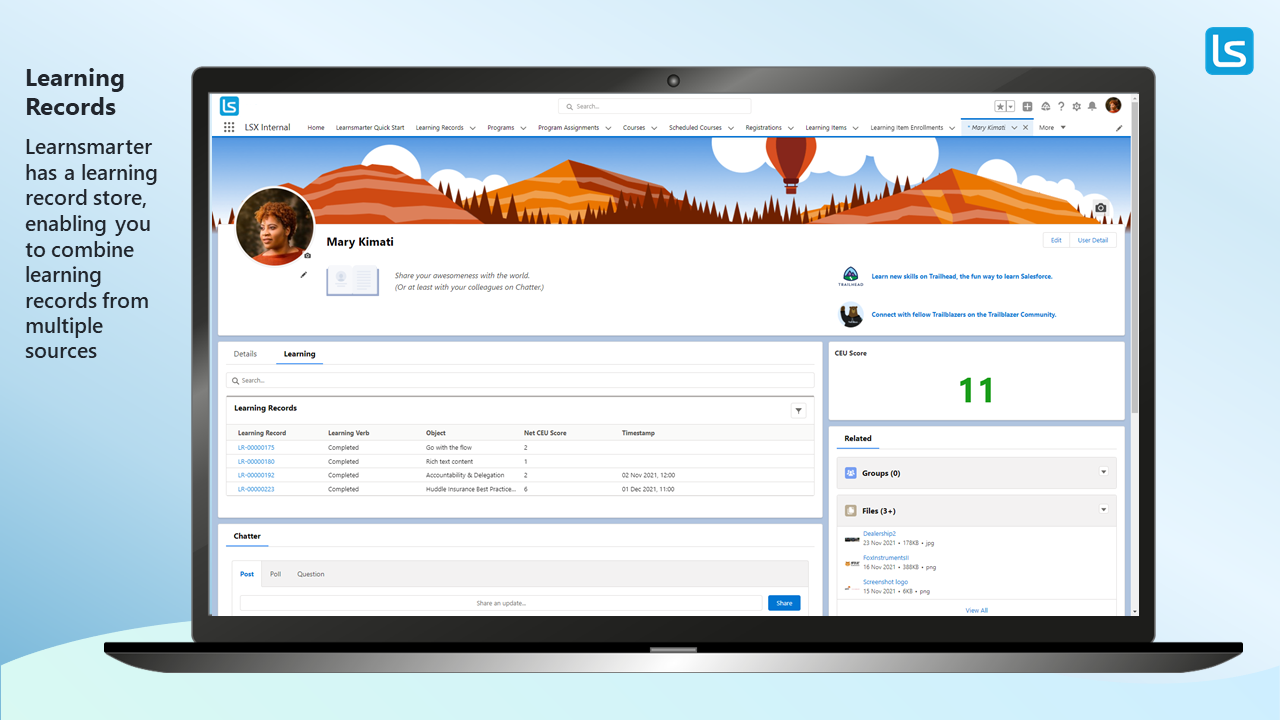The width and height of the screenshot is (1280, 720).
Task: Open the Setup gear icon
Action: 1077,106
